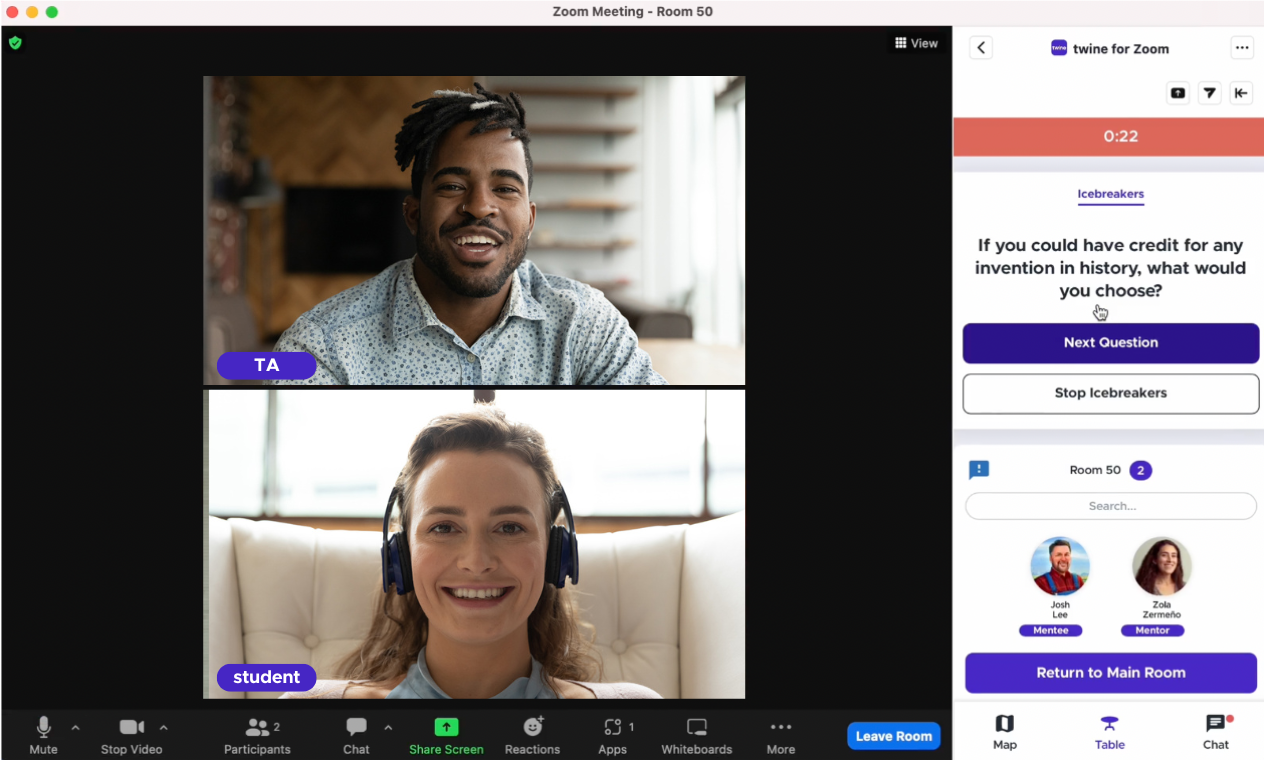This screenshot has height=760, width=1264.
Task: Stop Video camera toggle
Action: coord(131,736)
